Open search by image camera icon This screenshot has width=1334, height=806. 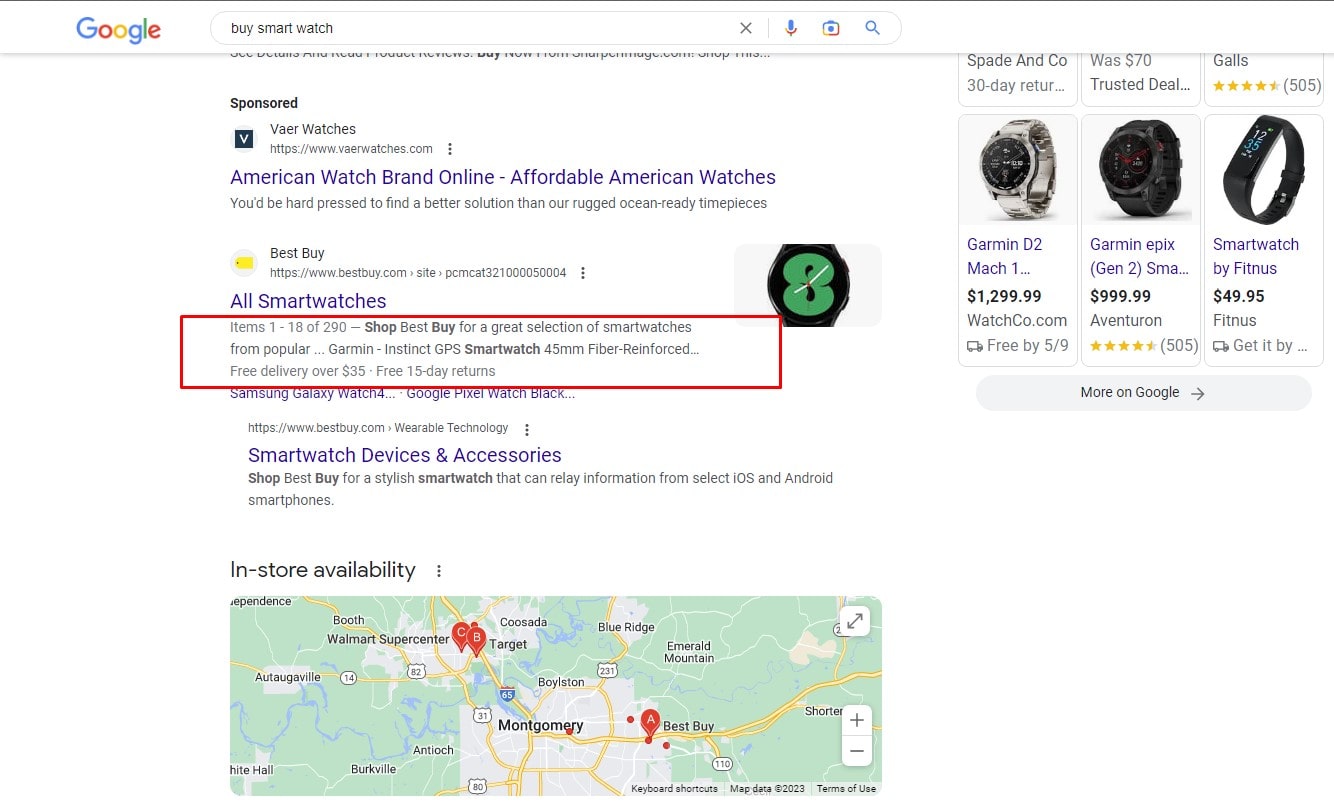coord(831,28)
